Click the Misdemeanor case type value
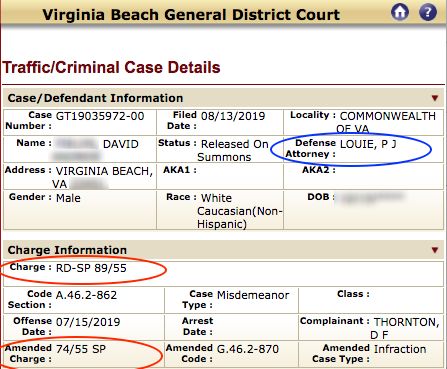447x369 pixels. click(253, 295)
